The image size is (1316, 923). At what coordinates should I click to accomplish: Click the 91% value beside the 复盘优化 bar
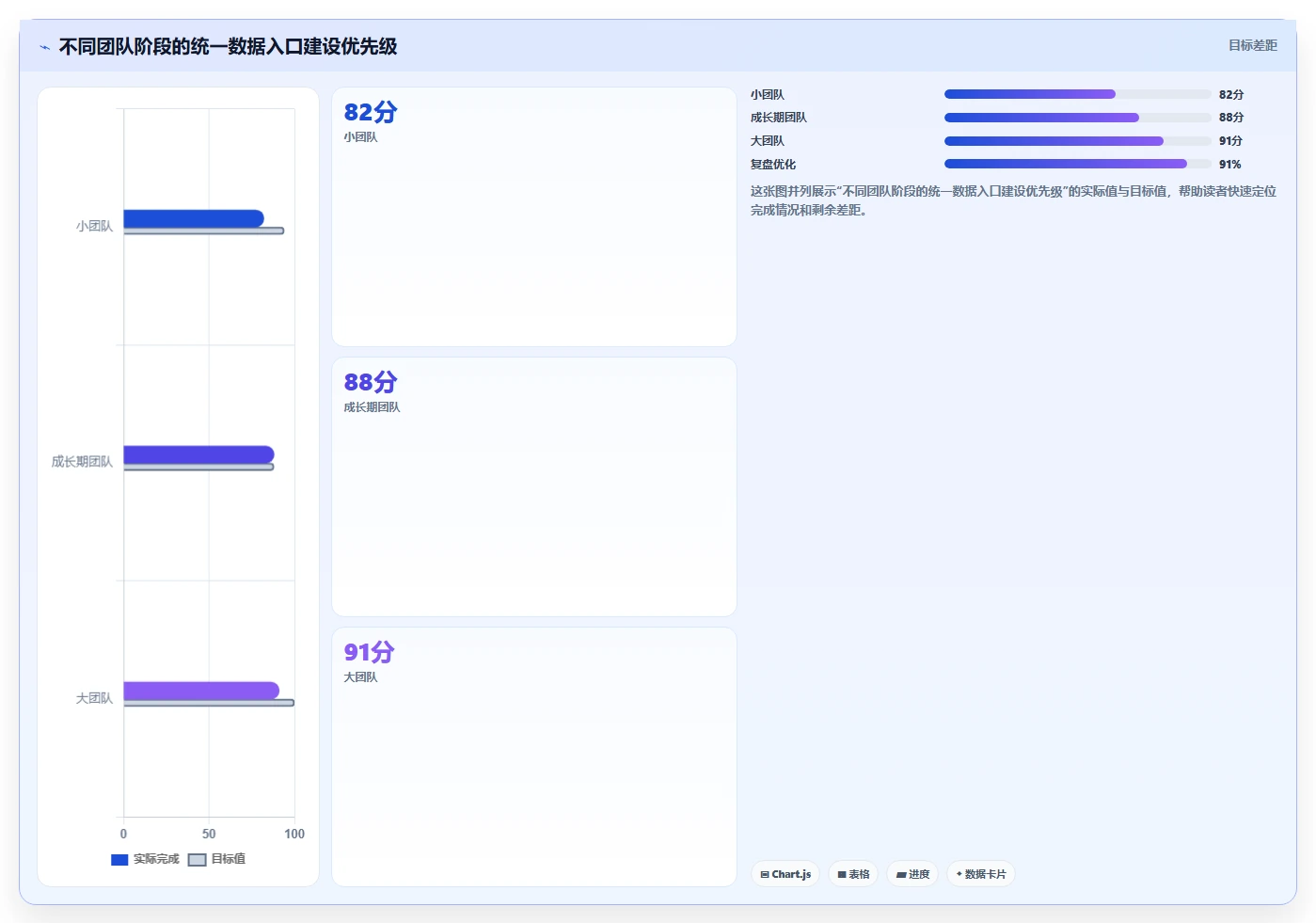tap(1230, 165)
